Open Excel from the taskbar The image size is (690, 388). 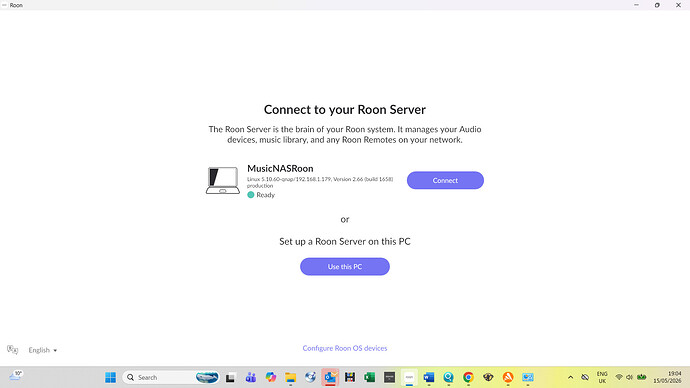point(369,377)
